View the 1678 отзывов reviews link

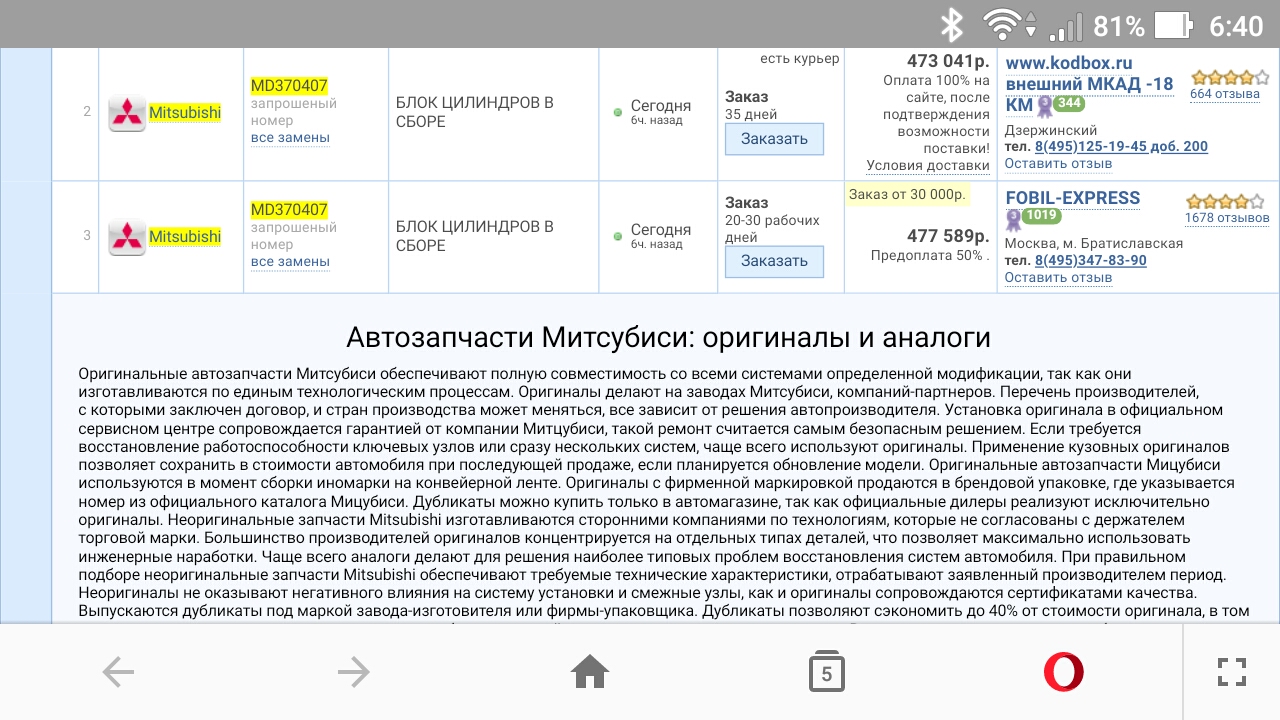[1226, 218]
